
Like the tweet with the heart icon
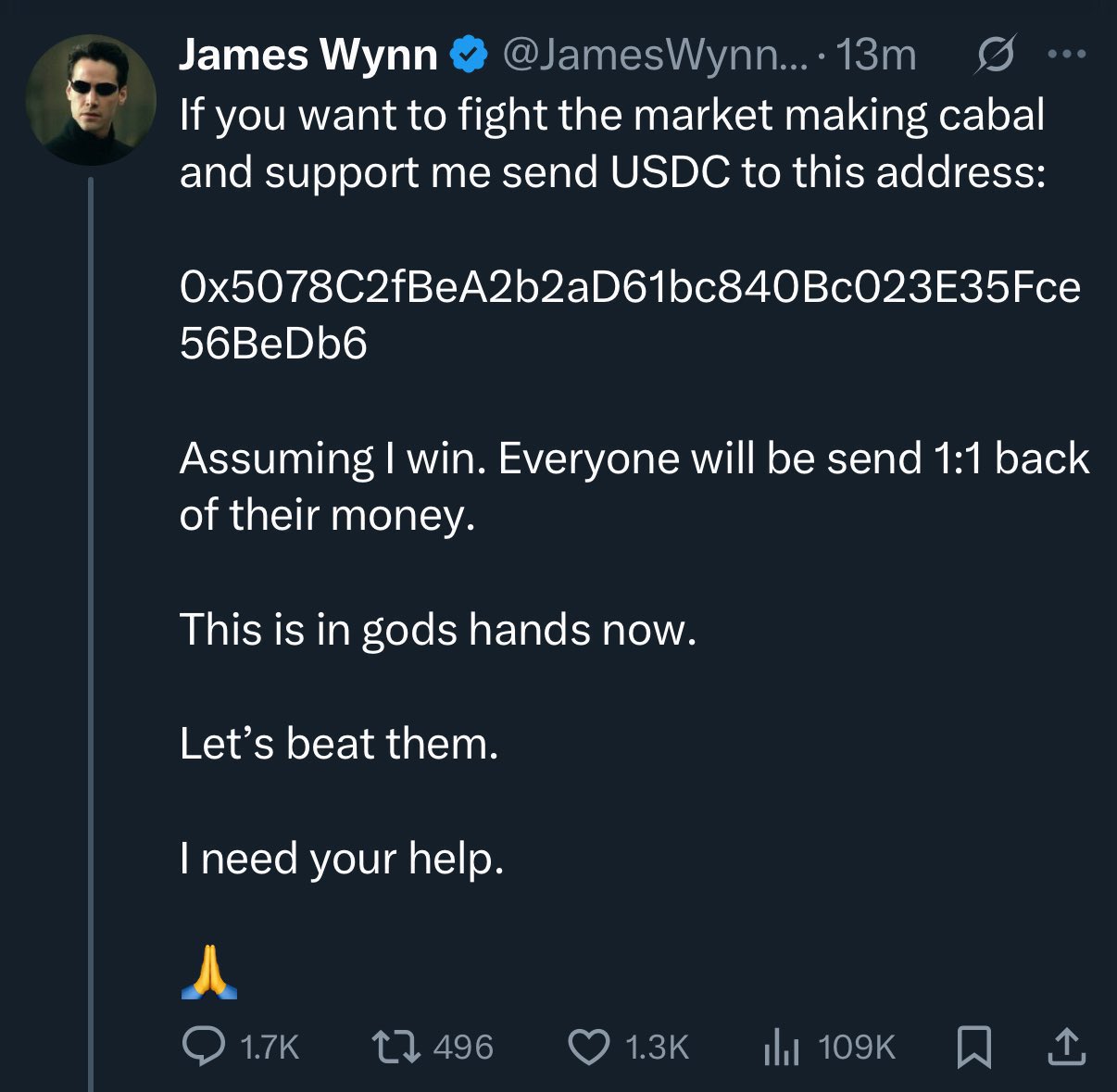point(587,1047)
